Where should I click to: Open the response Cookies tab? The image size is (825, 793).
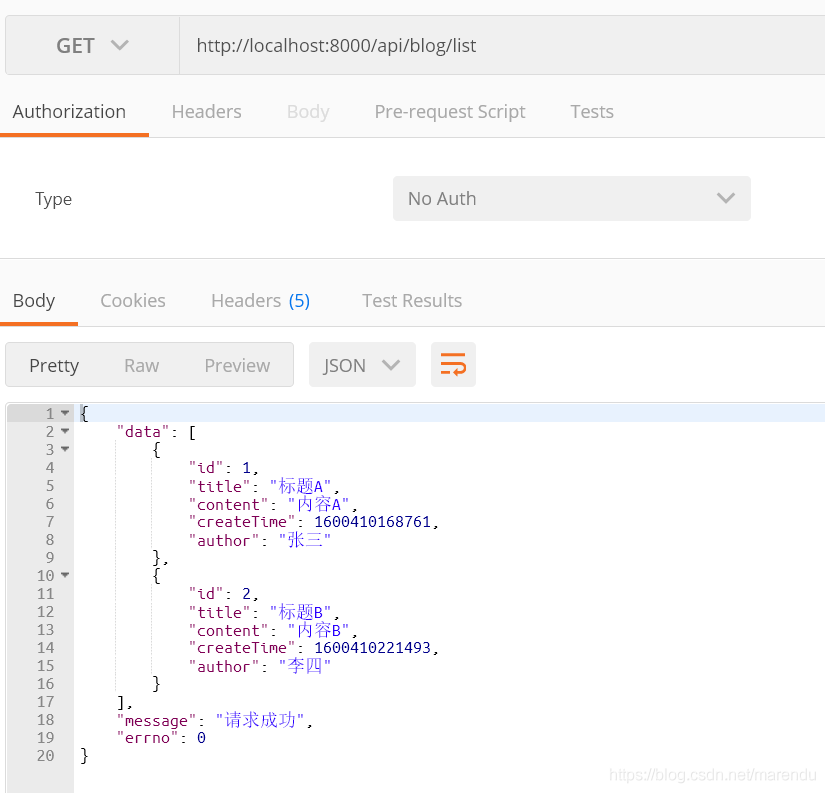[x=133, y=300]
